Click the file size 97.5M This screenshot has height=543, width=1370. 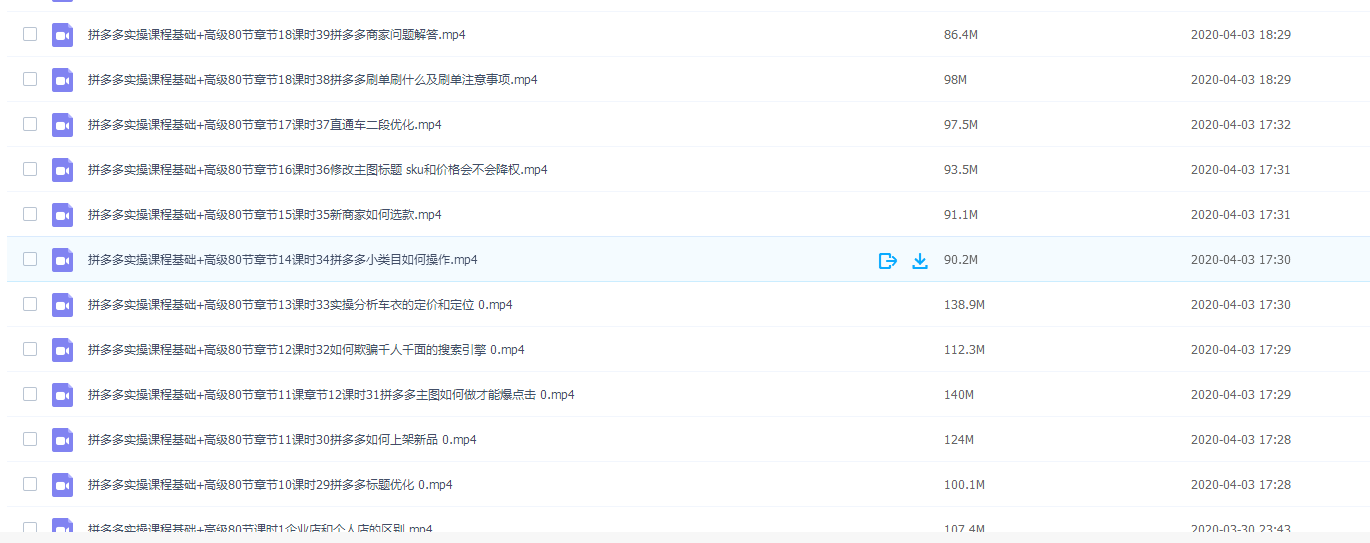point(961,125)
